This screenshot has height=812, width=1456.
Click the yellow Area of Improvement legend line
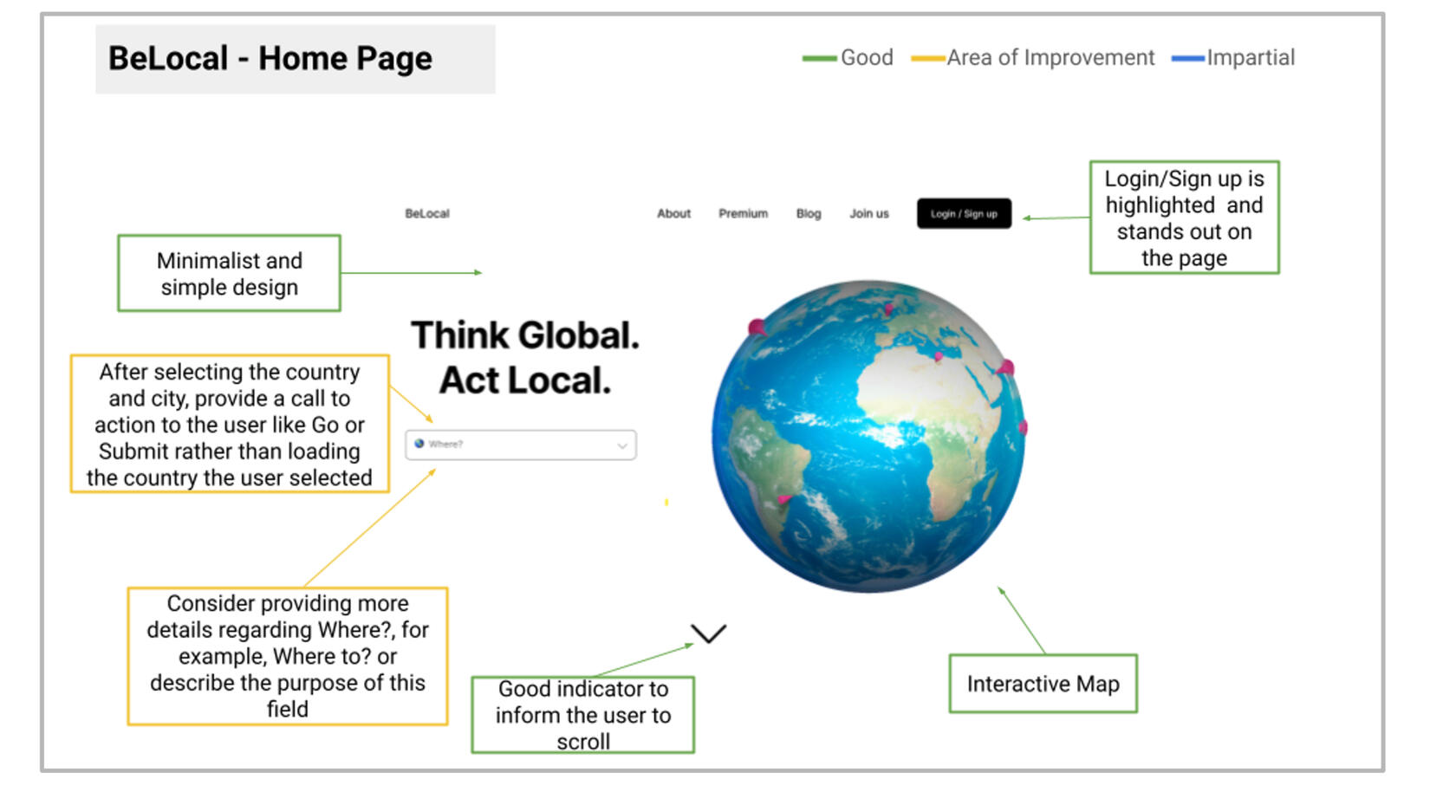pos(927,59)
